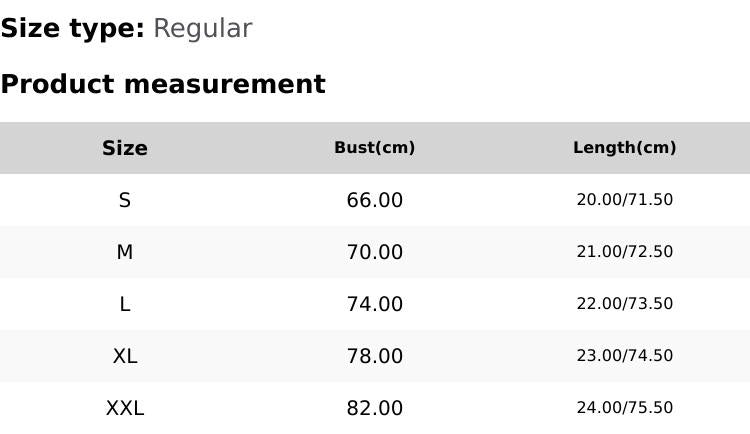Viewport: 750px width, 434px height.
Task: Click length value 24.00/75.50
Action: tap(625, 408)
